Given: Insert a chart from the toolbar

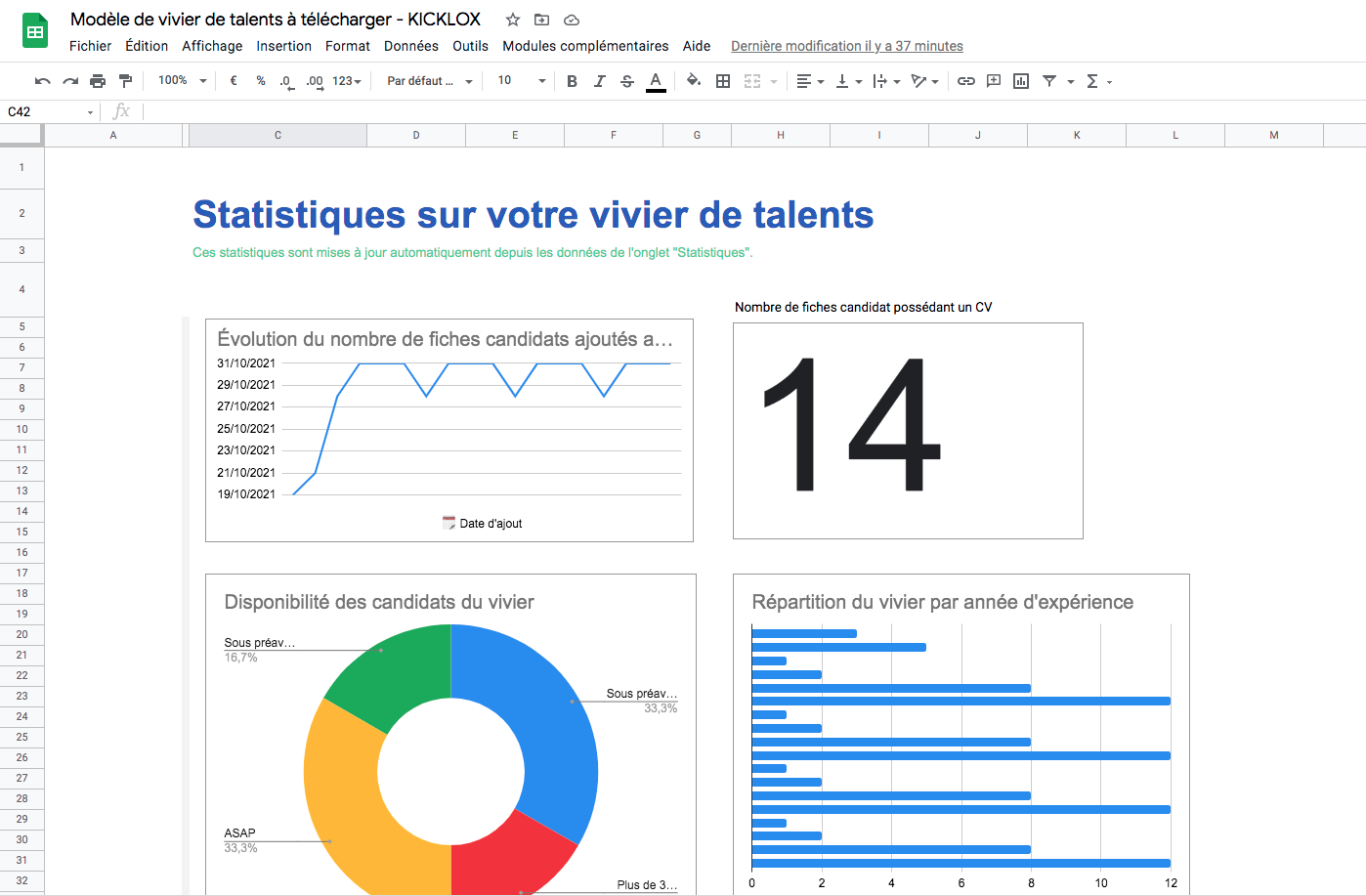Looking at the screenshot, I should [1021, 81].
